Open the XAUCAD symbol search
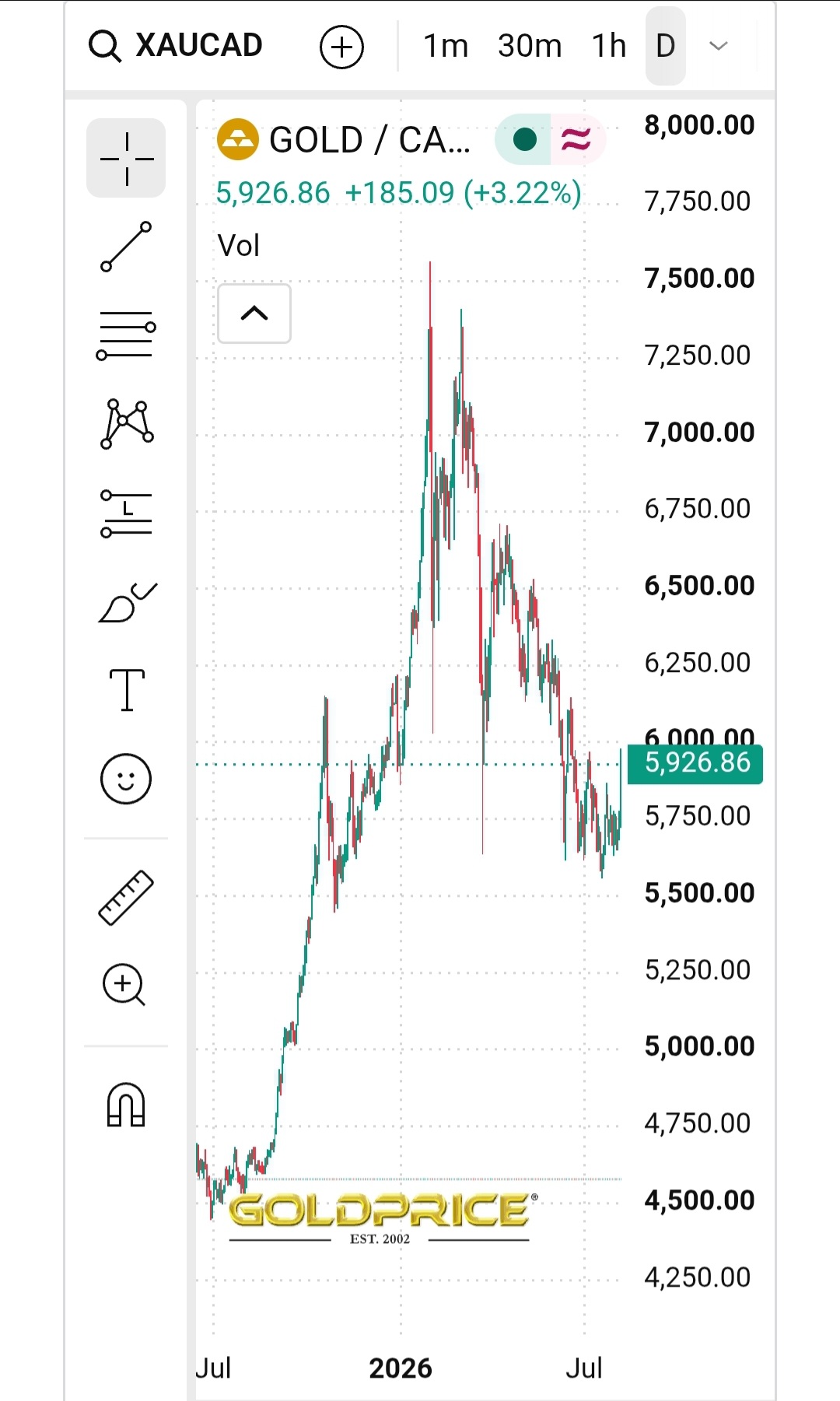This screenshot has height=1401, width=840. tap(176, 45)
